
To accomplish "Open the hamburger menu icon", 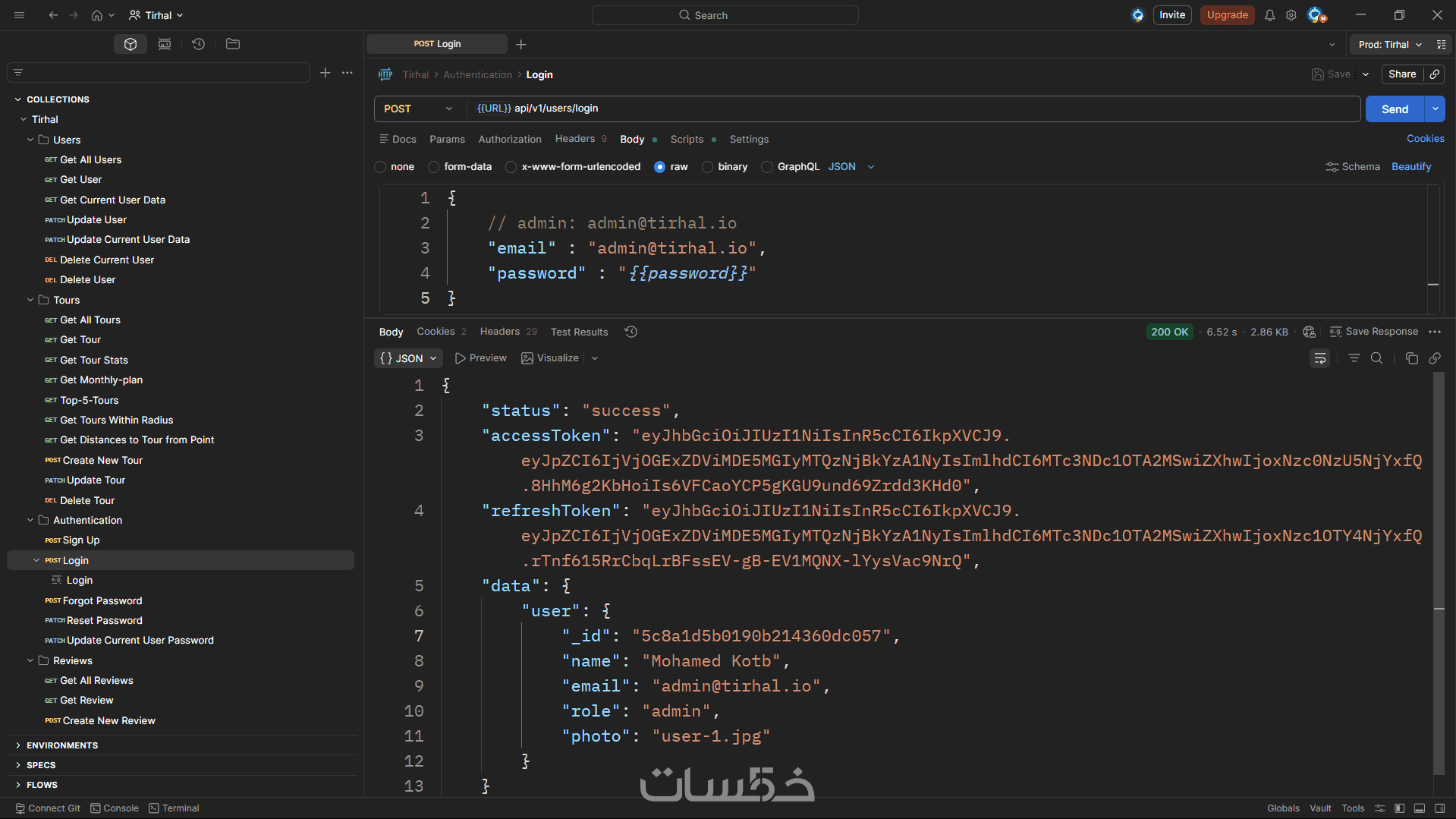I will [x=20, y=15].
